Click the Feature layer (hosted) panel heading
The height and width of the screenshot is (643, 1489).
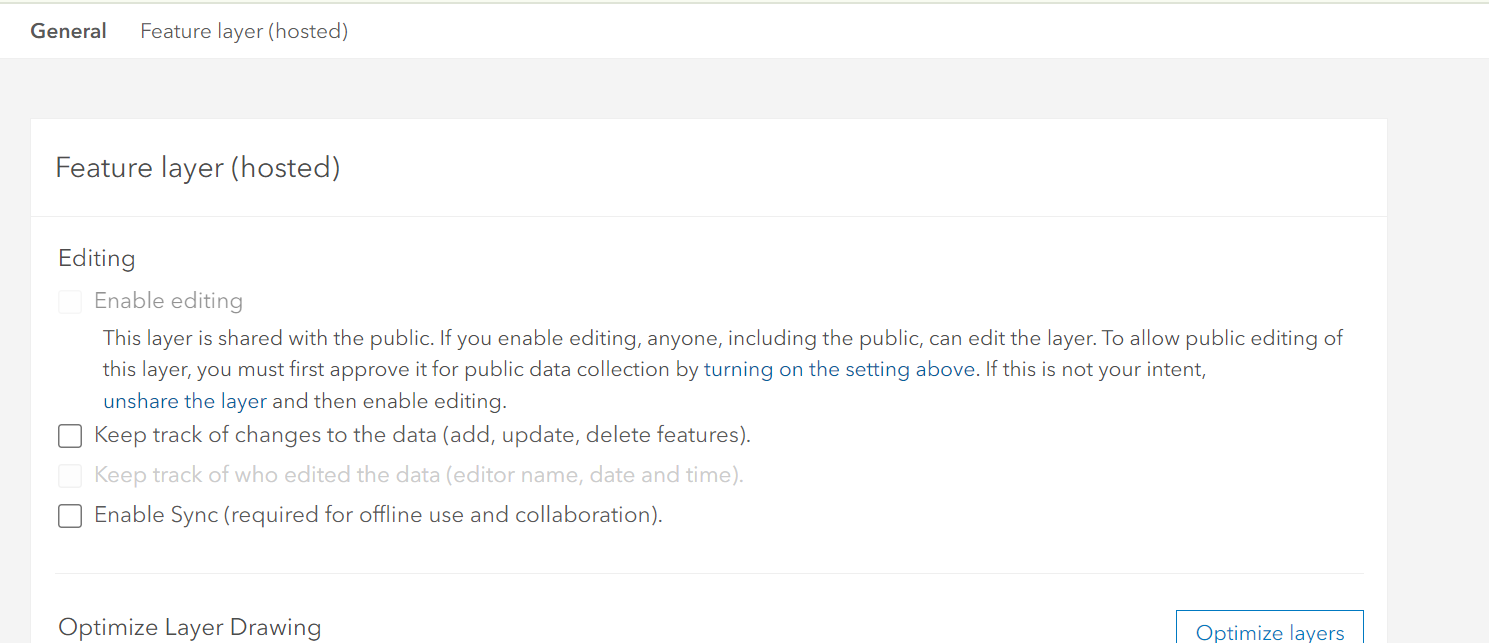198,168
